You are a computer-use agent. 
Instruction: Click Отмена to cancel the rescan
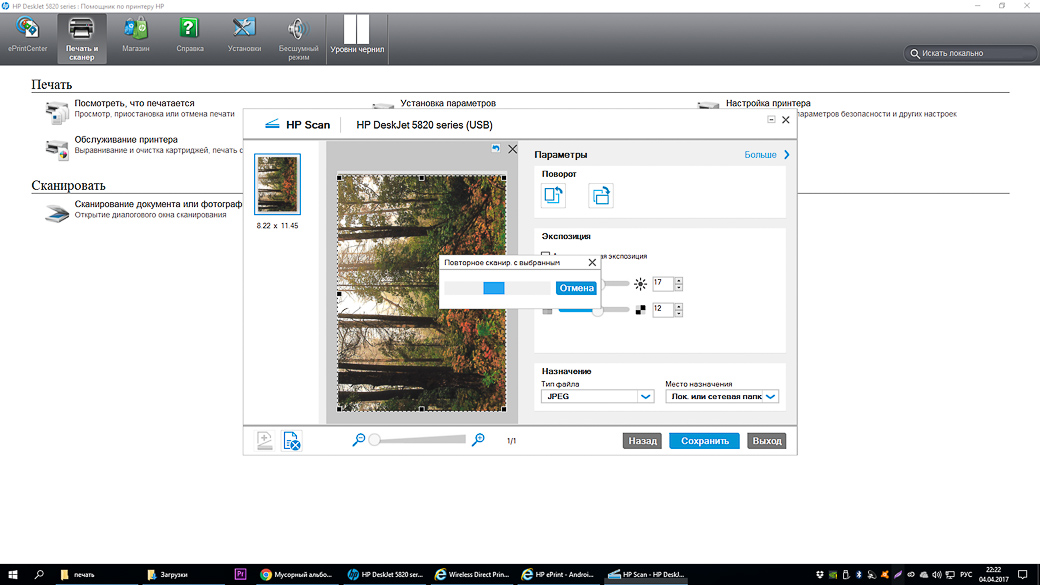pos(576,288)
